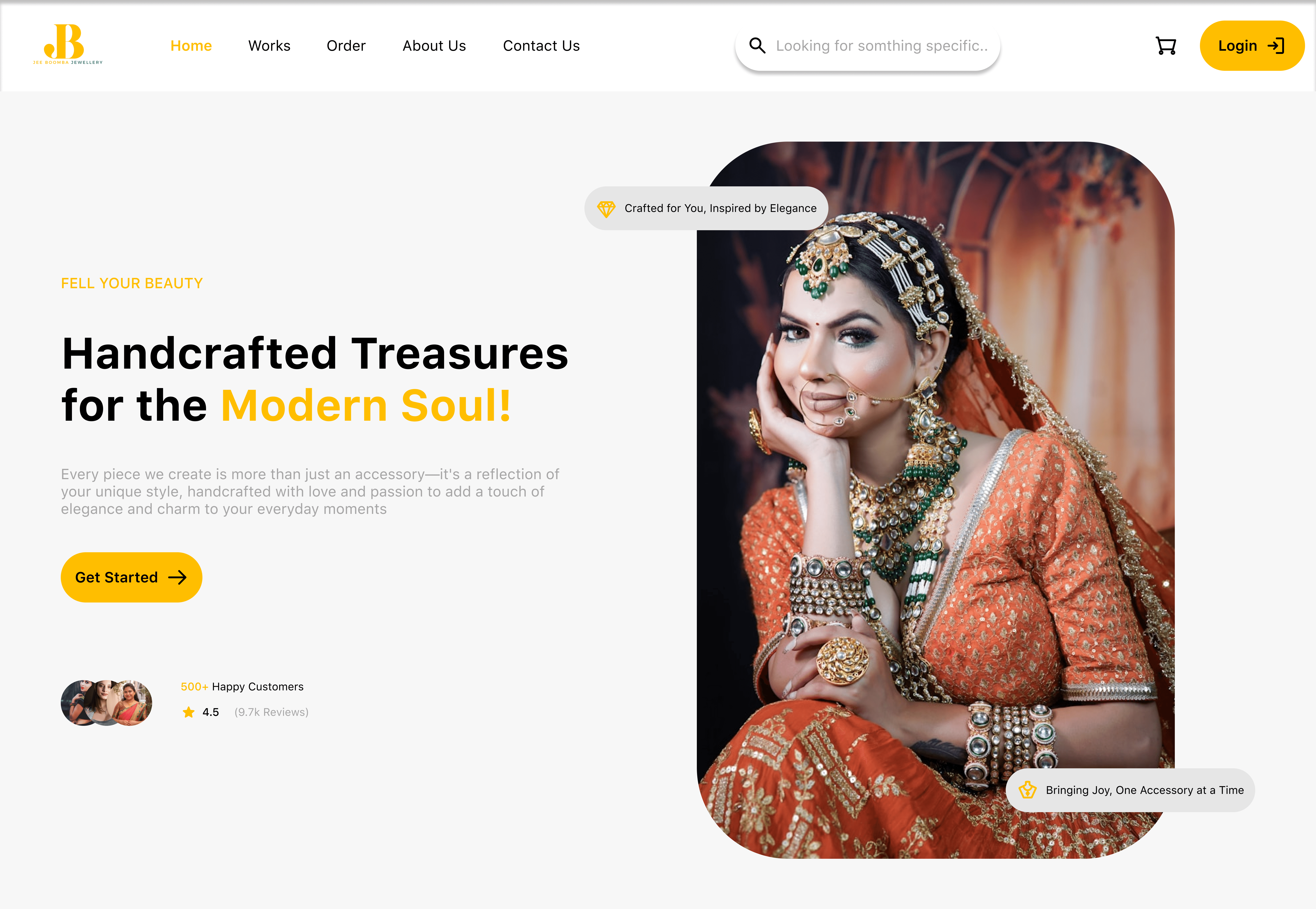
Task: Open the 9.7k Reviews link
Action: click(271, 712)
